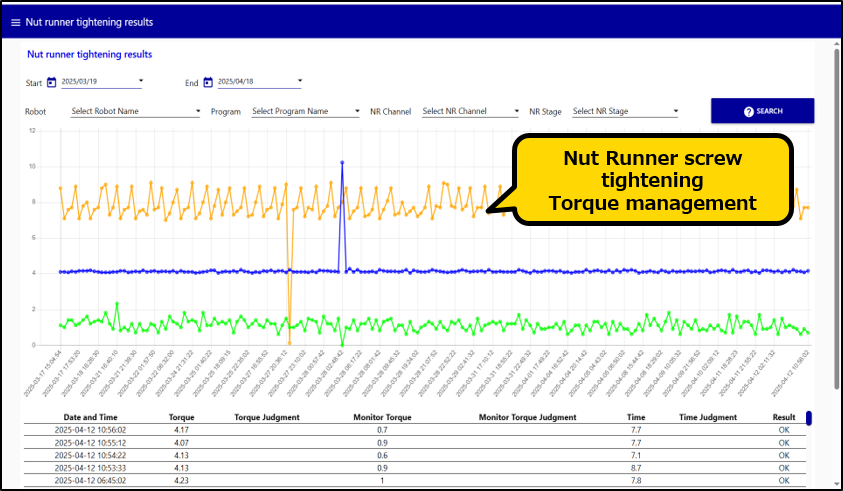Image resolution: width=843 pixels, height=491 pixels.
Task: Click torque value 4.23 in the table
Action: [x=182, y=480]
